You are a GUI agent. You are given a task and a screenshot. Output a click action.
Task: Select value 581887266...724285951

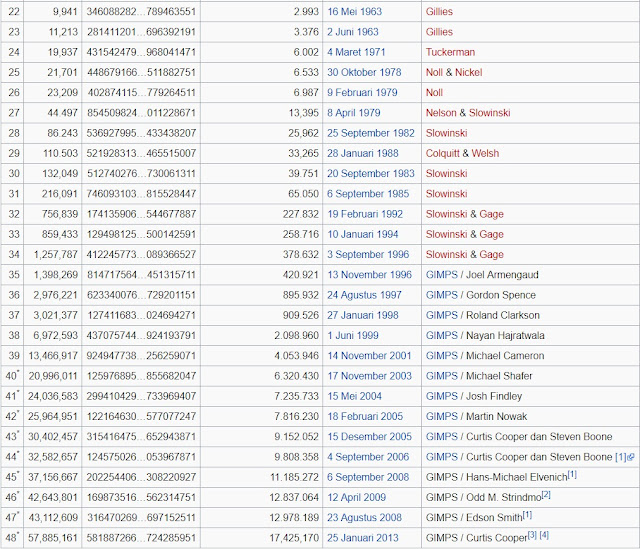click(141, 538)
